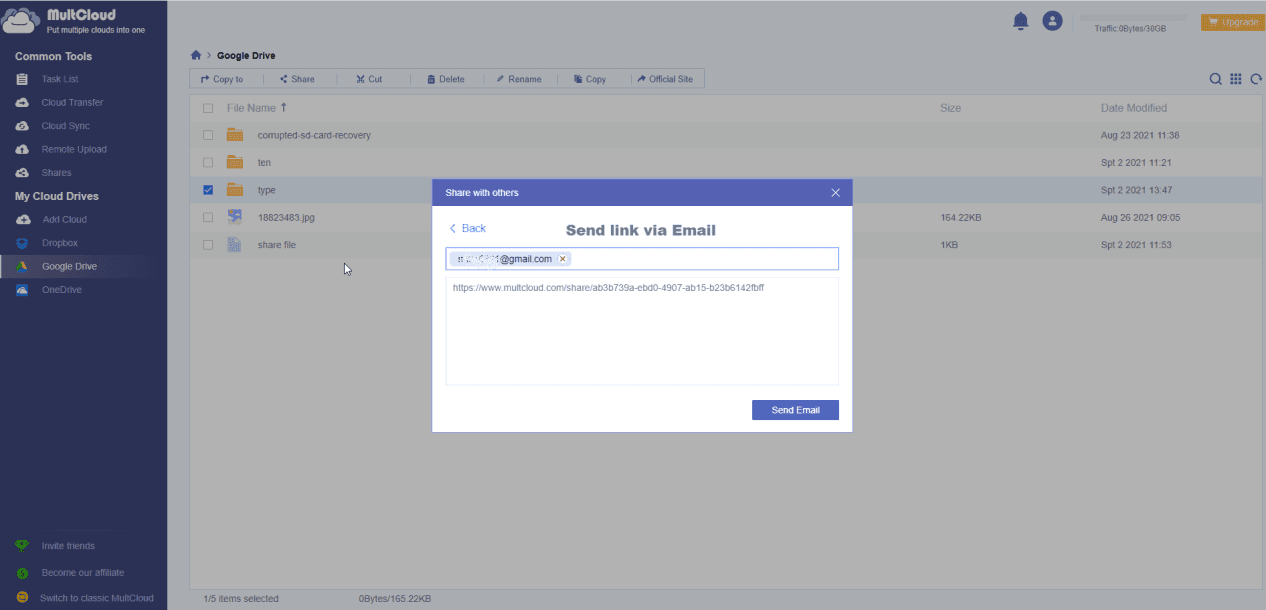Screen dimensions: 1266x610
Task: Click the traffic usage progress bar
Action: [x=1131, y=18]
